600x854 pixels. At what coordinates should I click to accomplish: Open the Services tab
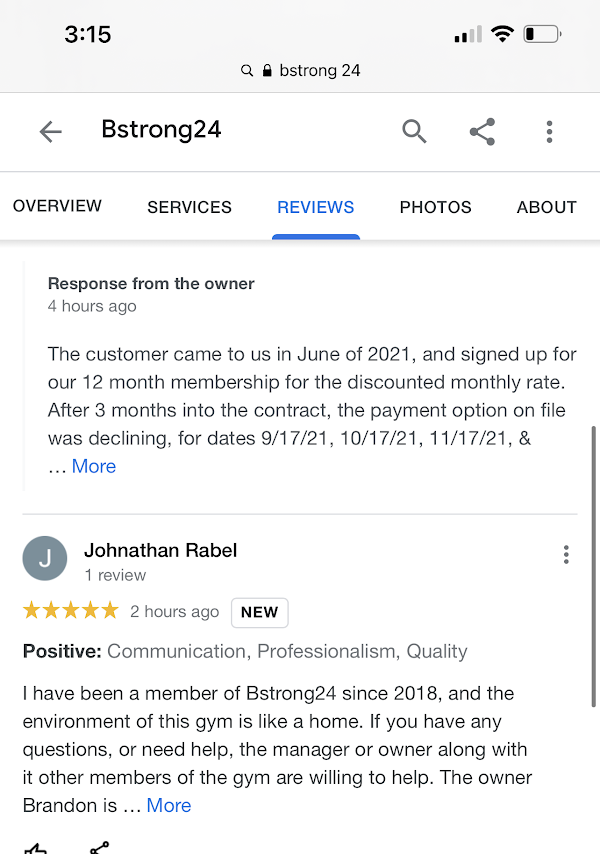tap(189, 207)
